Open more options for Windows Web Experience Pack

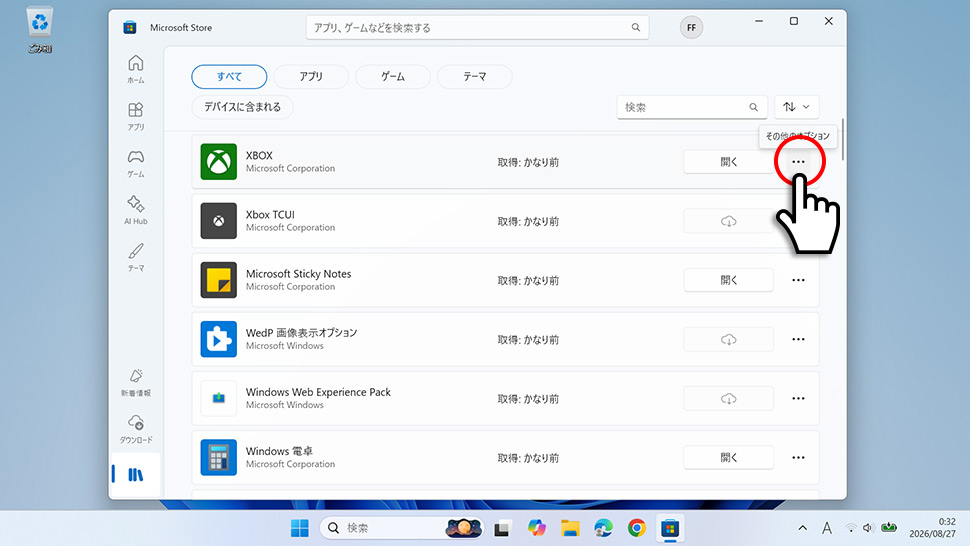click(x=798, y=399)
